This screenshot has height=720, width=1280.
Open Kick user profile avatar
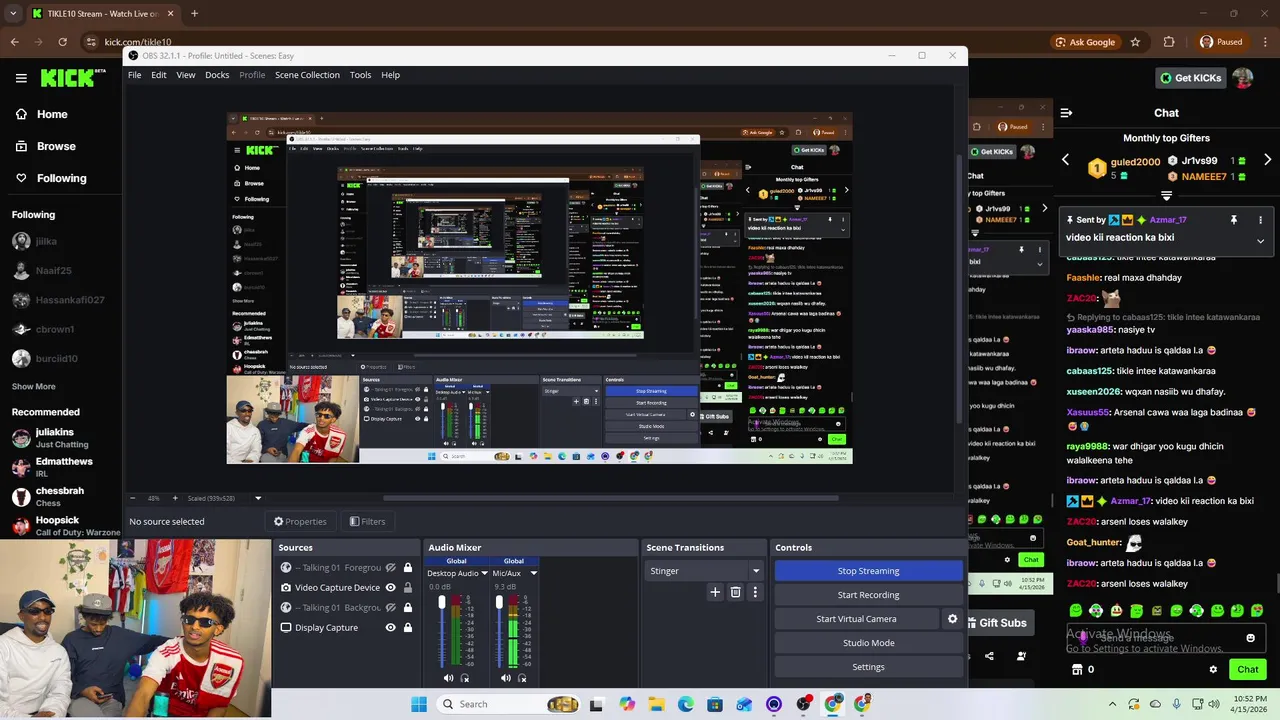(x=1242, y=78)
